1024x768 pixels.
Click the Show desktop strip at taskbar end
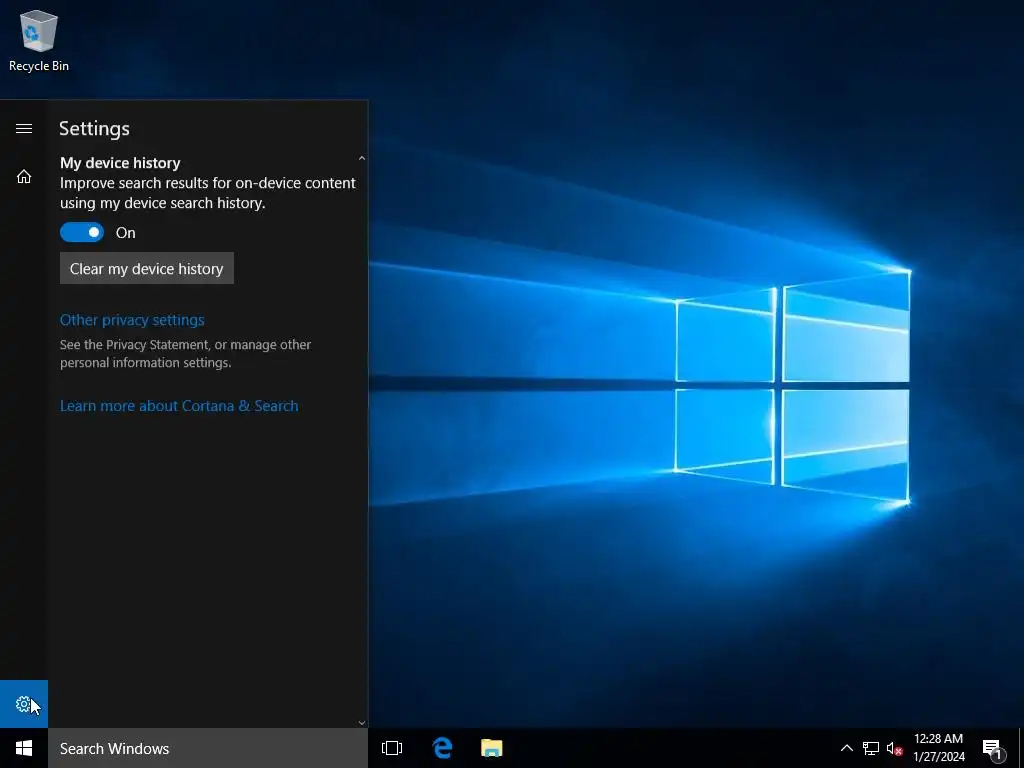click(1021, 748)
